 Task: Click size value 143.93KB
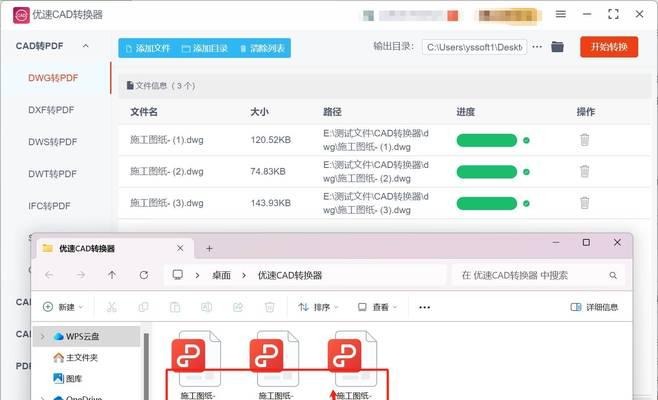coord(271,203)
